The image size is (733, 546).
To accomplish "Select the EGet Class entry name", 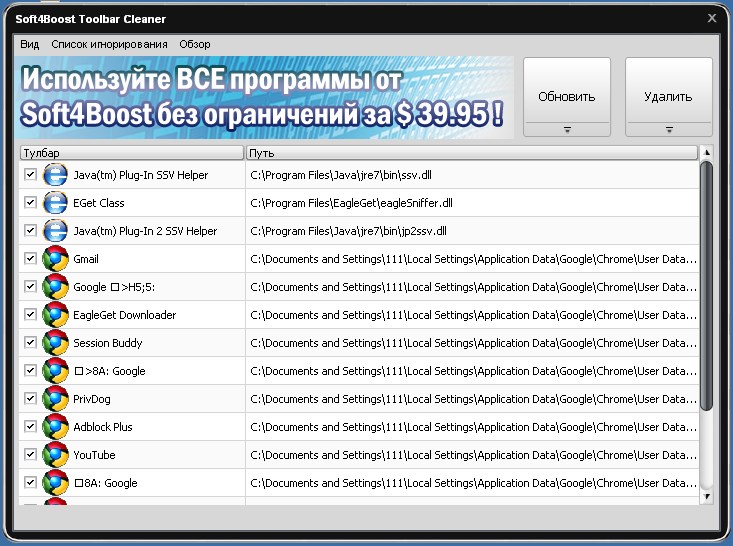I will (99, 203).
